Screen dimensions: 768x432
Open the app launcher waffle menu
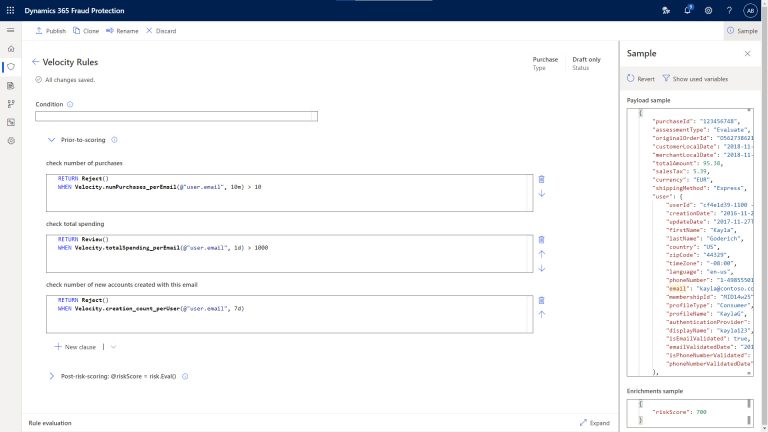point(10,10)
